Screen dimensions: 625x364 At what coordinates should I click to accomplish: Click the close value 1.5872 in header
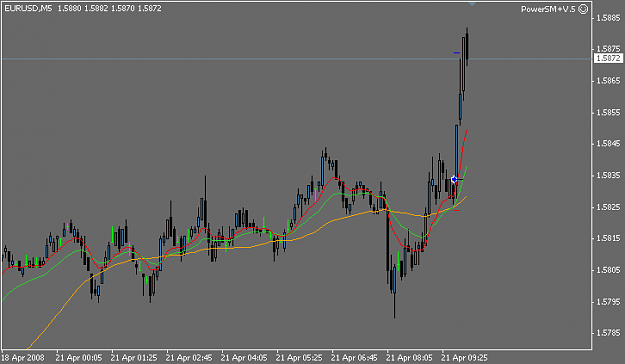tap(149, 8)
